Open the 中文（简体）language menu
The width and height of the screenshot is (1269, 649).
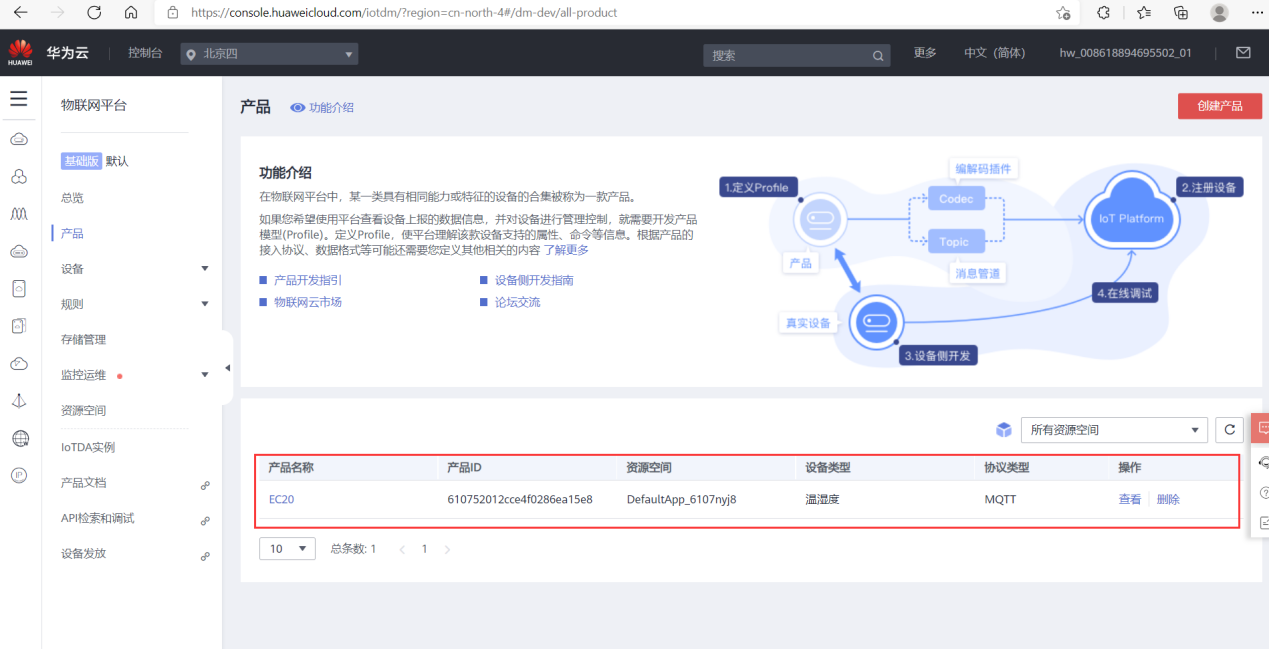[994, 53]
